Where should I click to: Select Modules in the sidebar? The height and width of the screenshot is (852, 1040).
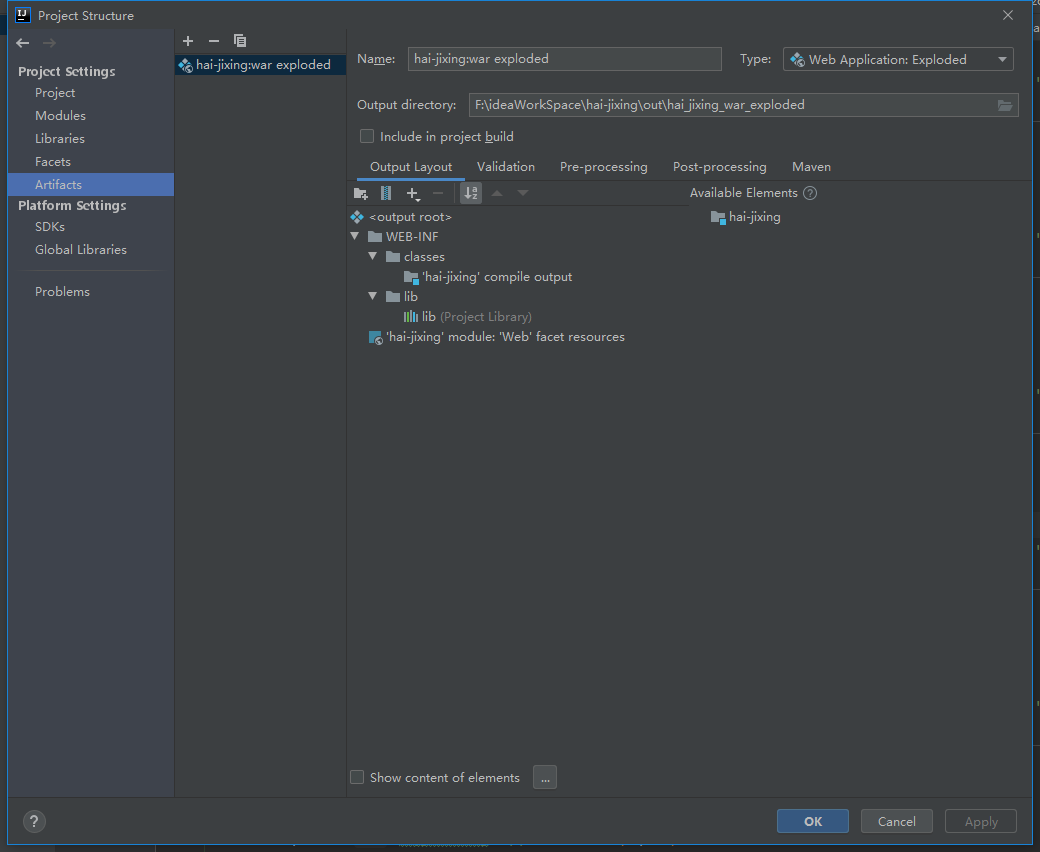pyautogui.click(x=60, y=115)
